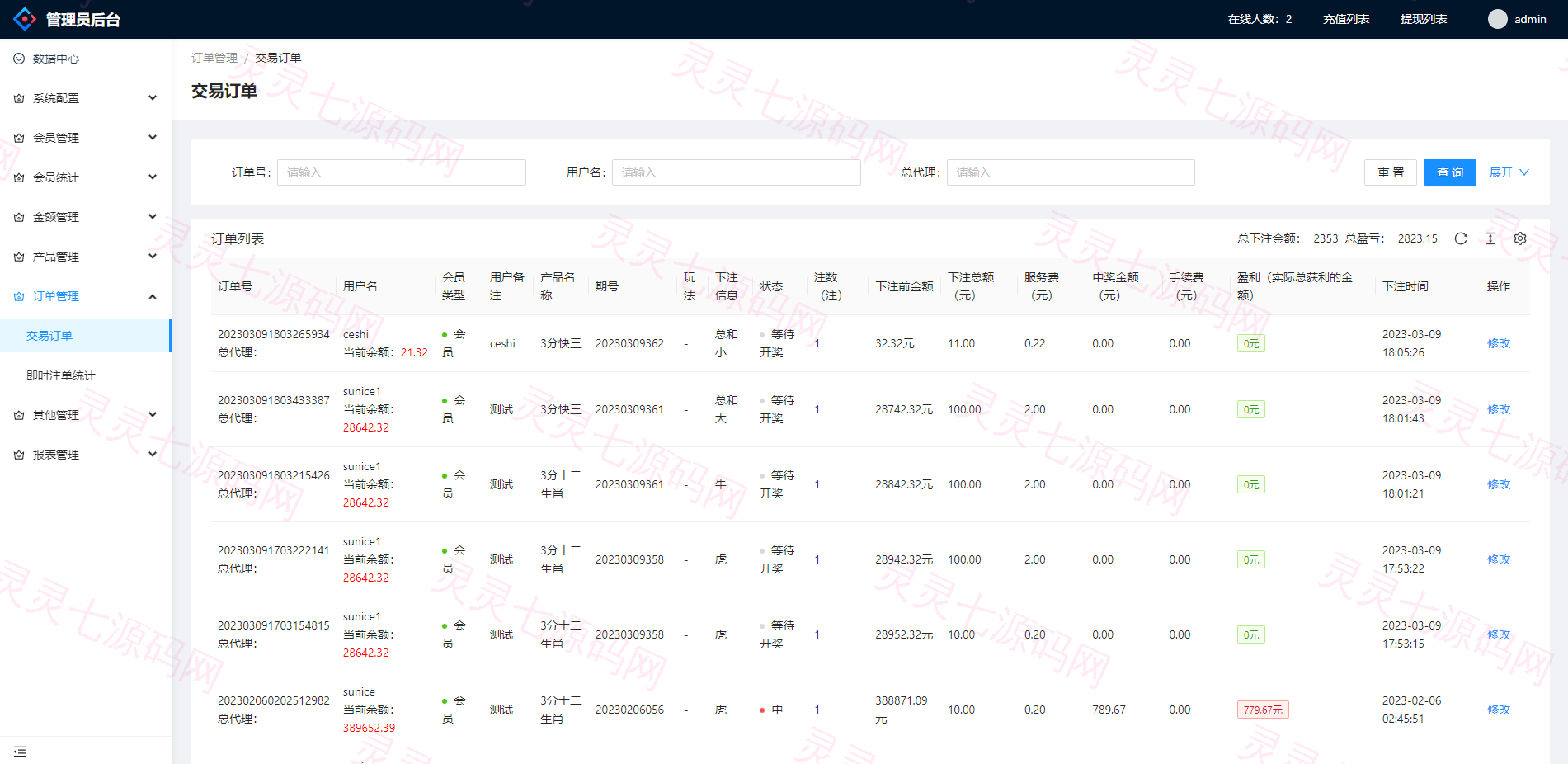Click the 查询 button
The width and height of the screenshot is (1568, 764).
[1450, 172]
